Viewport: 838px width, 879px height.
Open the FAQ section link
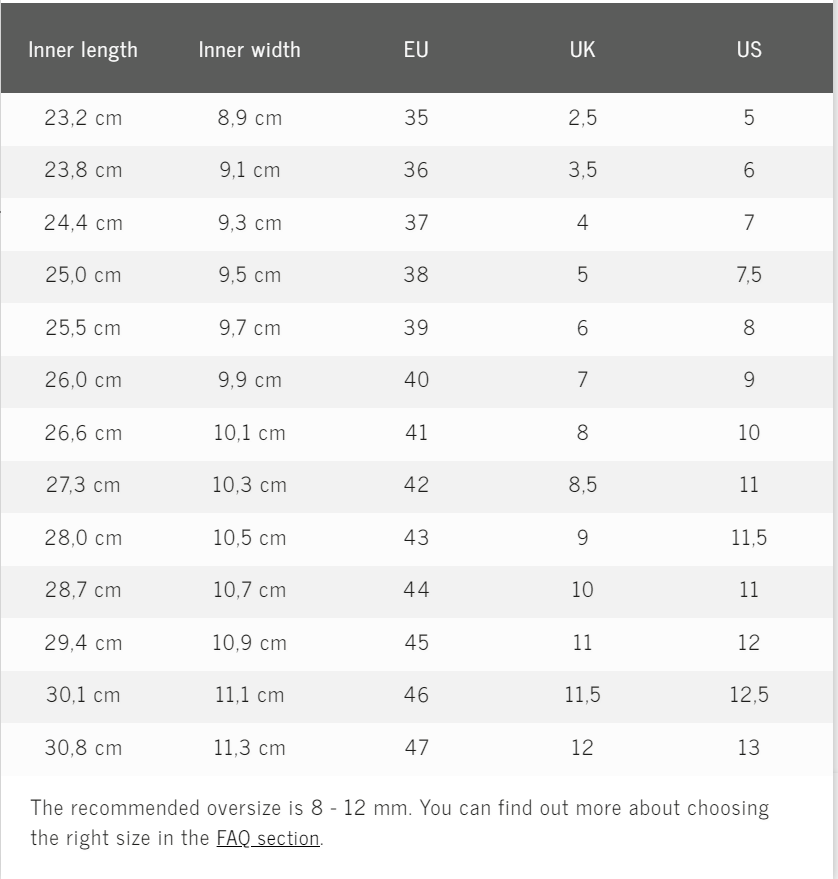pos(268,838)
